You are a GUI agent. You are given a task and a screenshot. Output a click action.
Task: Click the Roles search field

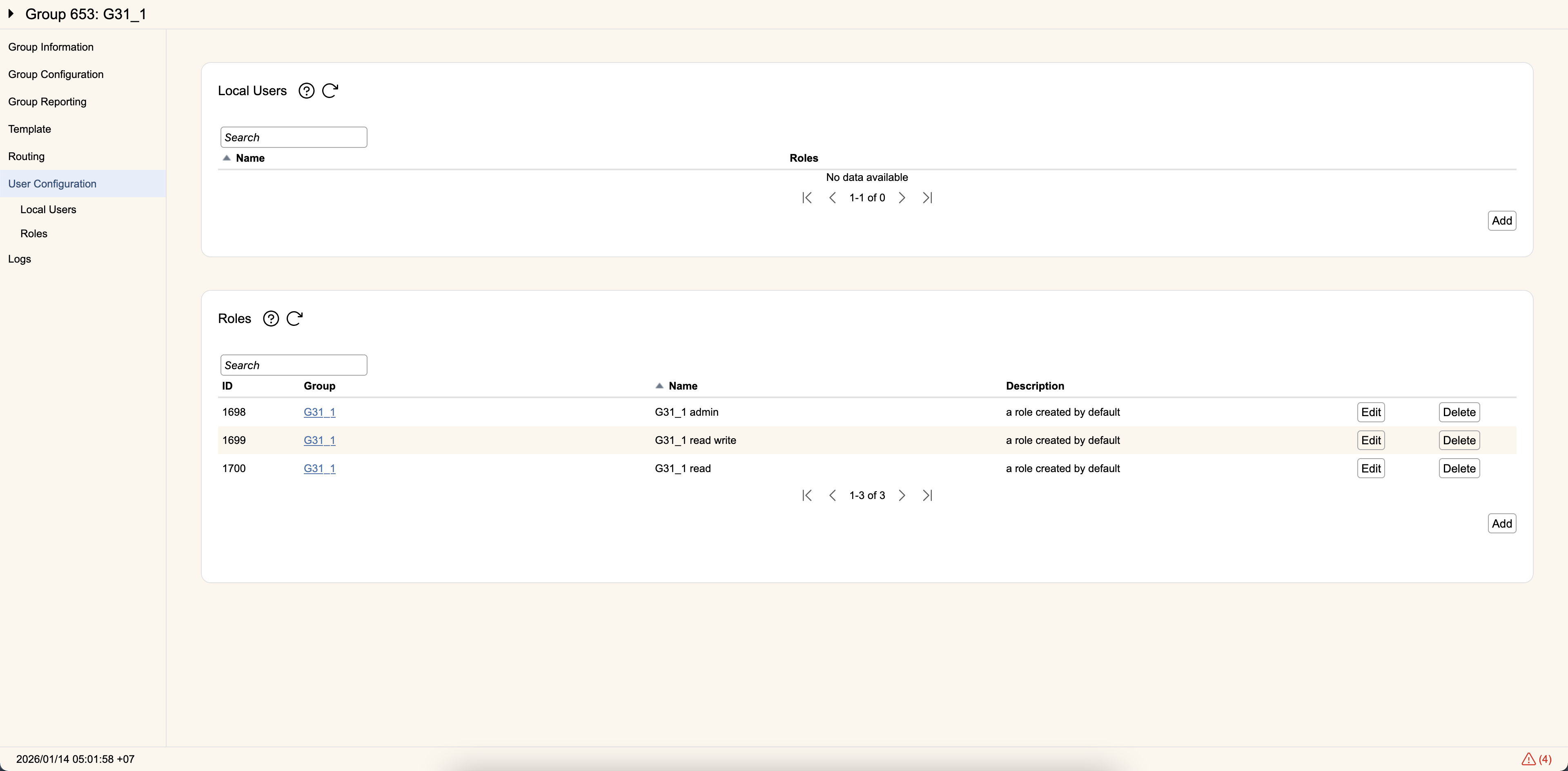[x=294, y=365]
